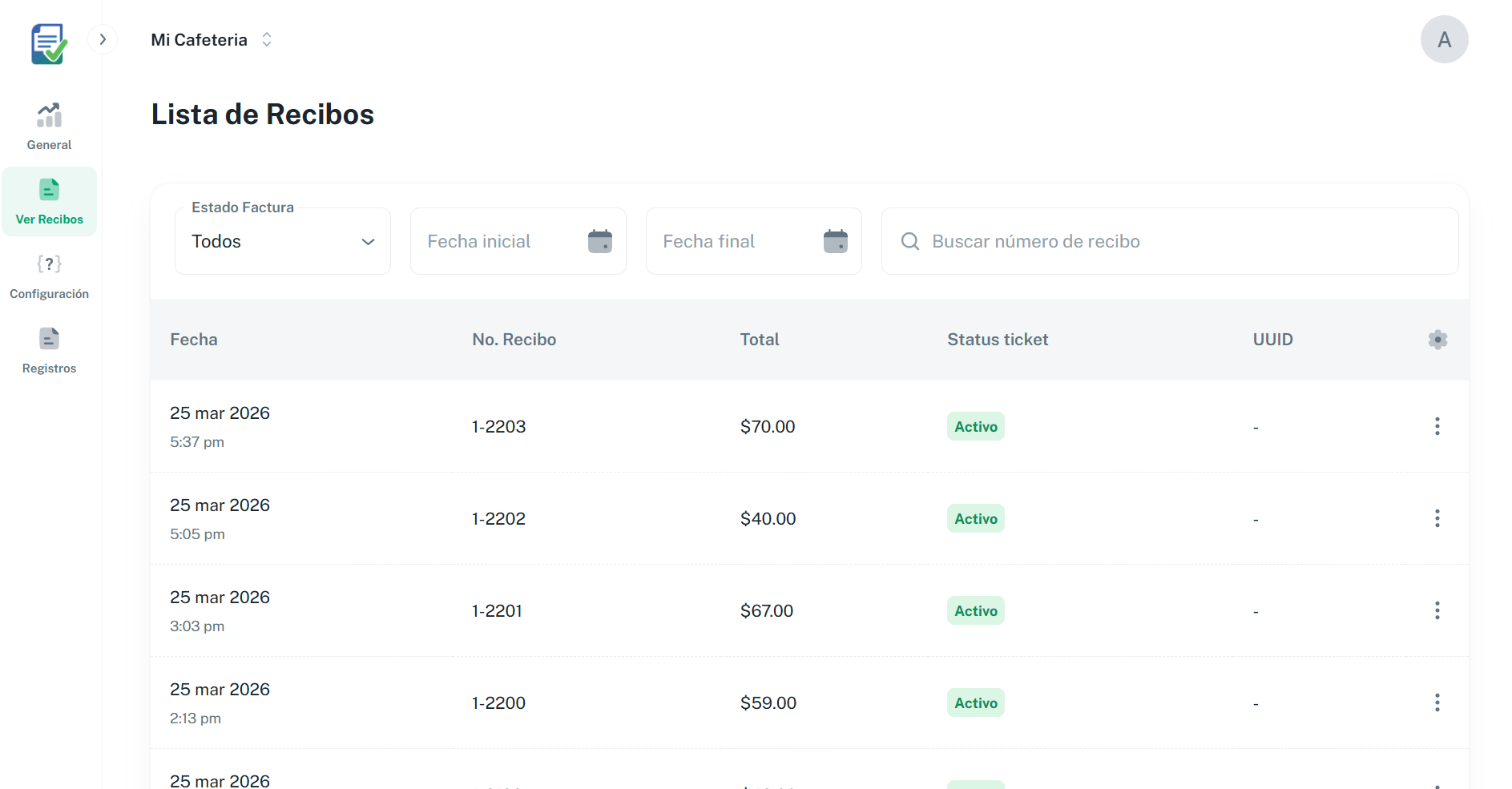Click the 3:03 pm timestamp
1512x789 pixels.
(197, 626)
